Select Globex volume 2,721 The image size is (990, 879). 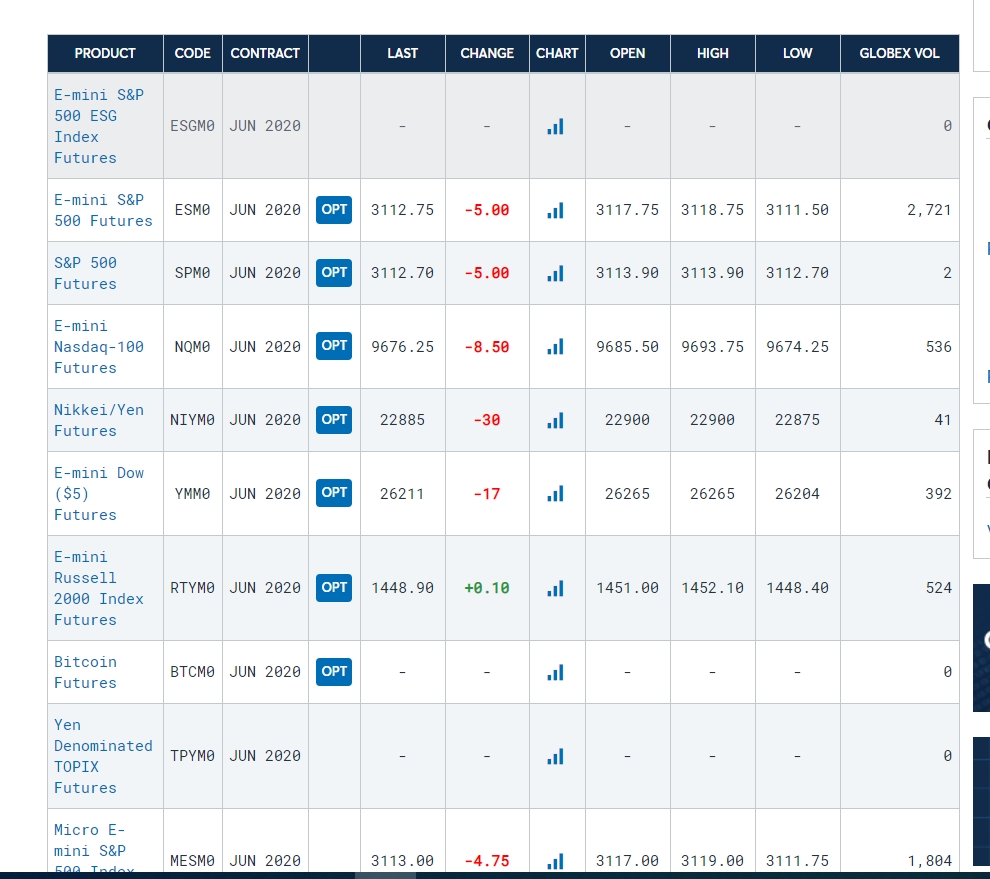(x=929, y=210)
